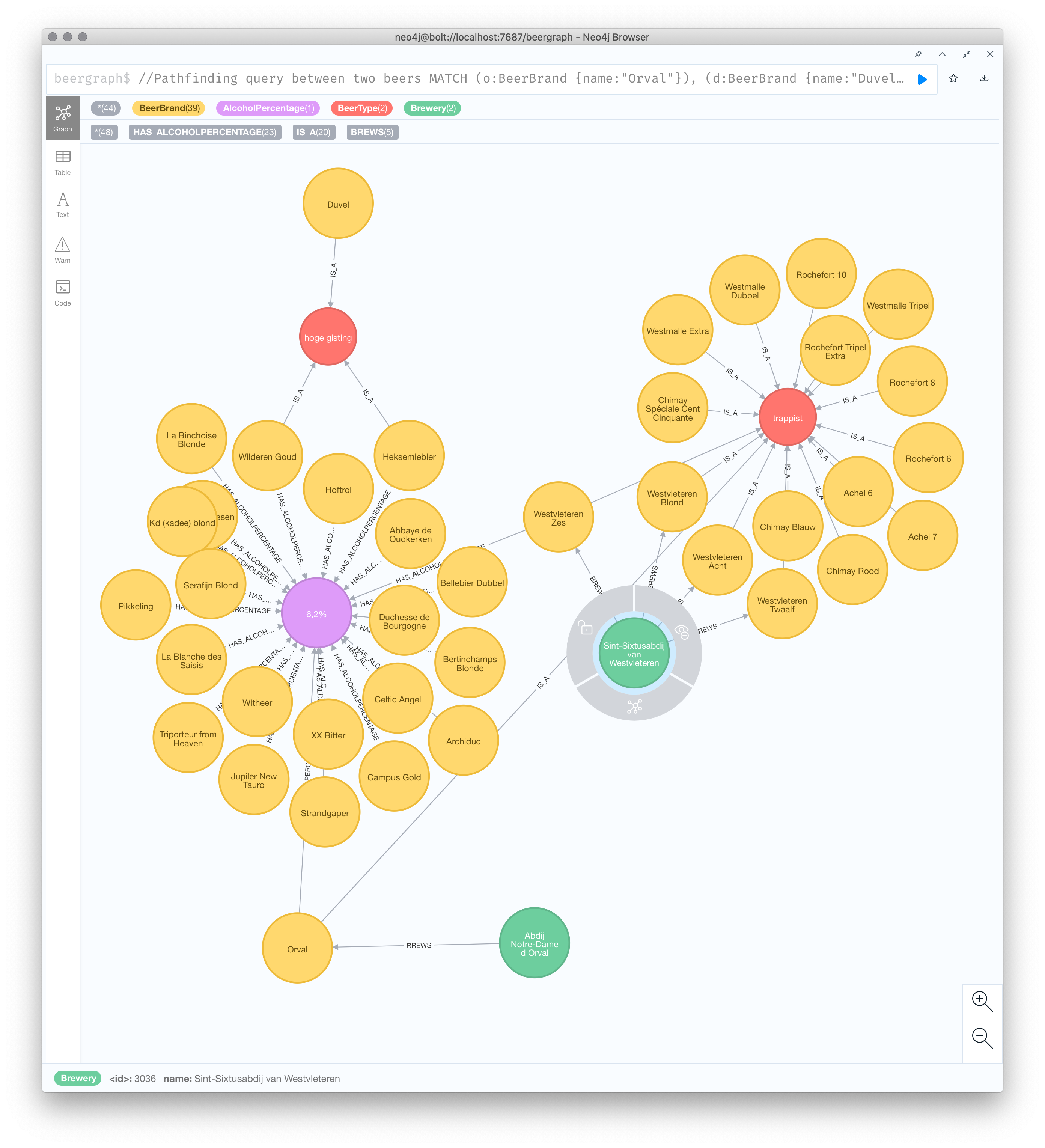Select the Strandgaper node
Screen dimensions: 1045x1148
pyautogui.click(x=325, y=813)
